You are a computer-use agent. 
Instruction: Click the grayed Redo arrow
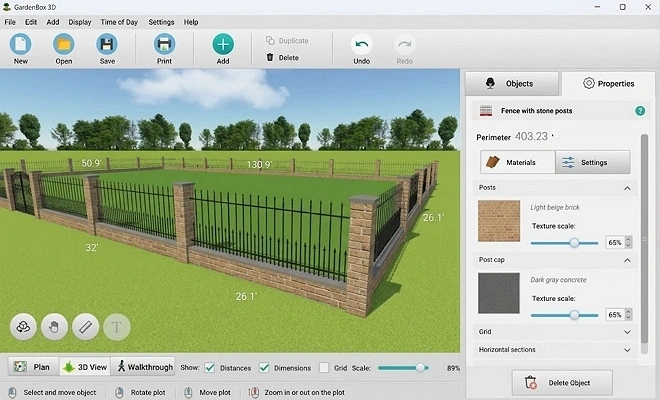405,44
